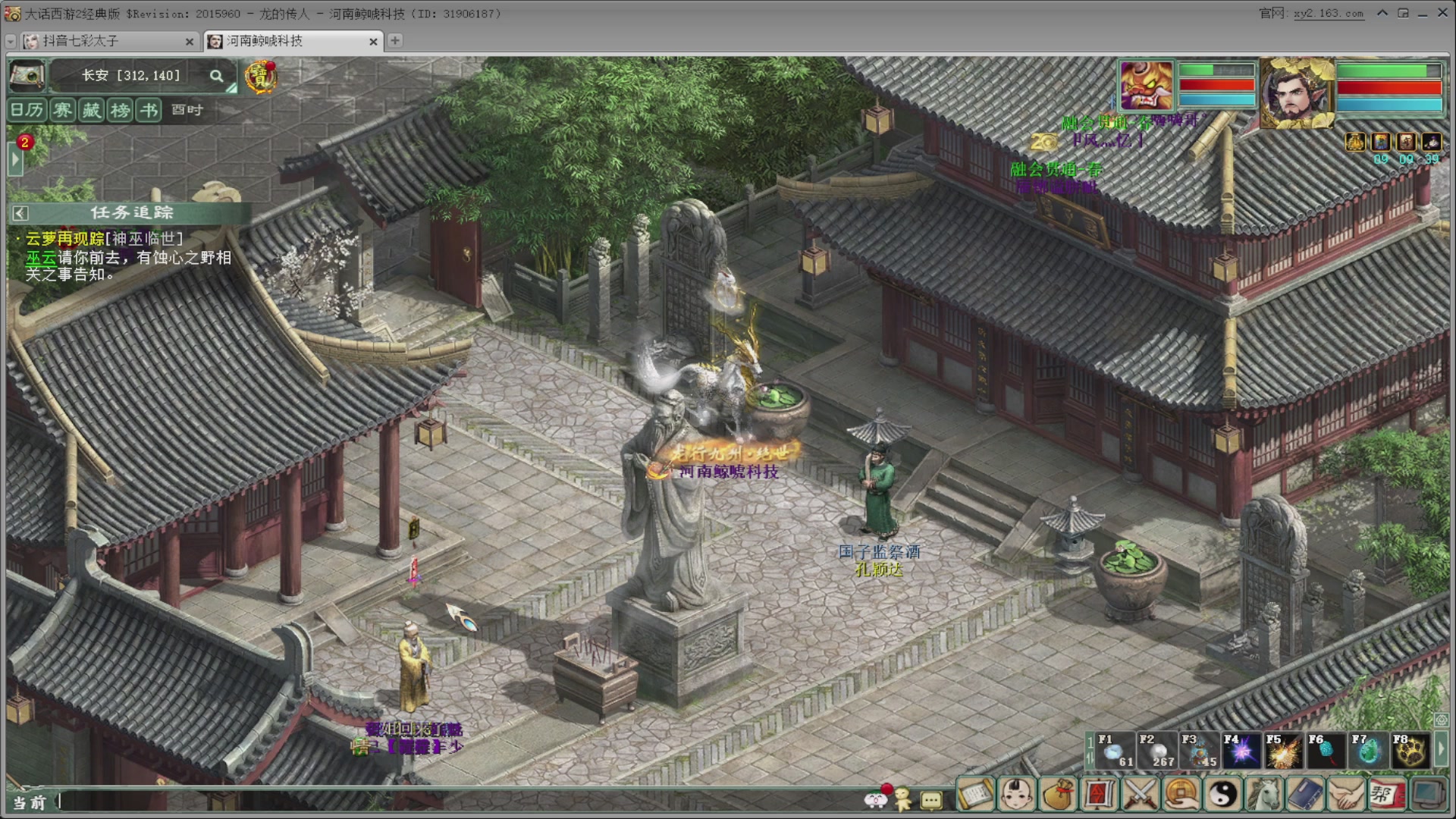Click the white mascot notification icon
The width and height of the screenshot is (1456, 819).
coord(876,799)
